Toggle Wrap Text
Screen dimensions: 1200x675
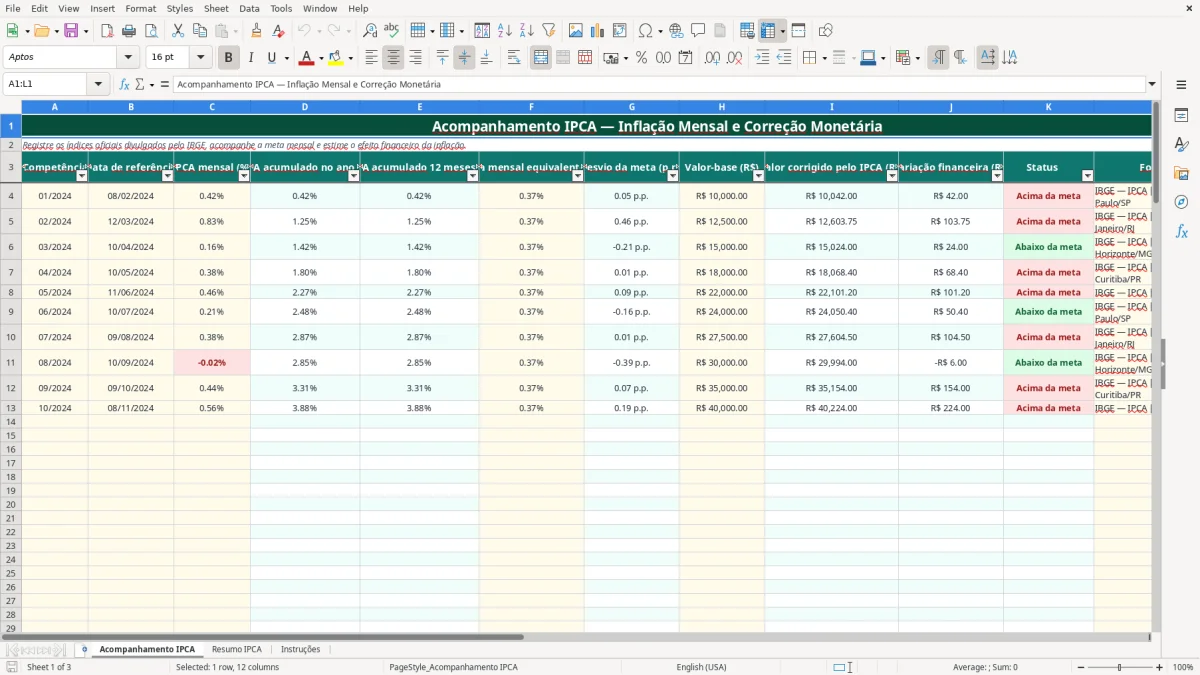tap(514, 58)
